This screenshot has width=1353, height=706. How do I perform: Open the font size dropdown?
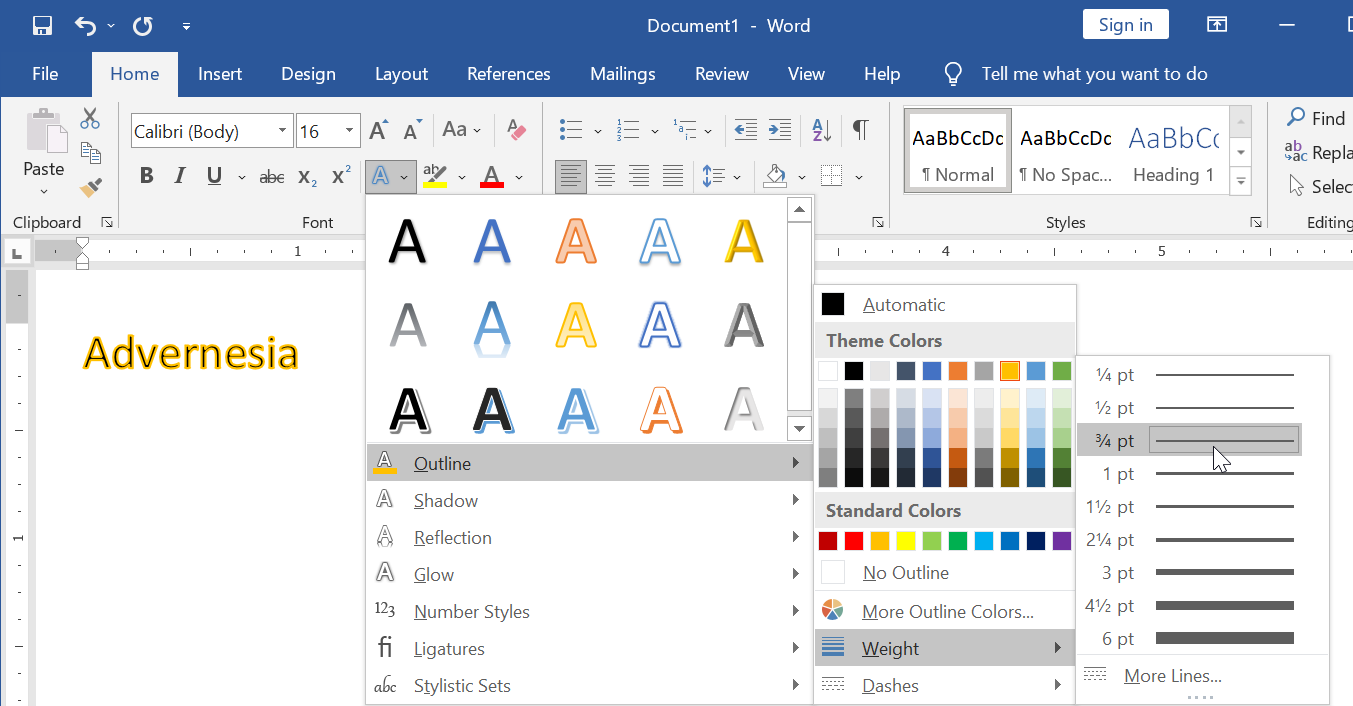click(350, 131)
